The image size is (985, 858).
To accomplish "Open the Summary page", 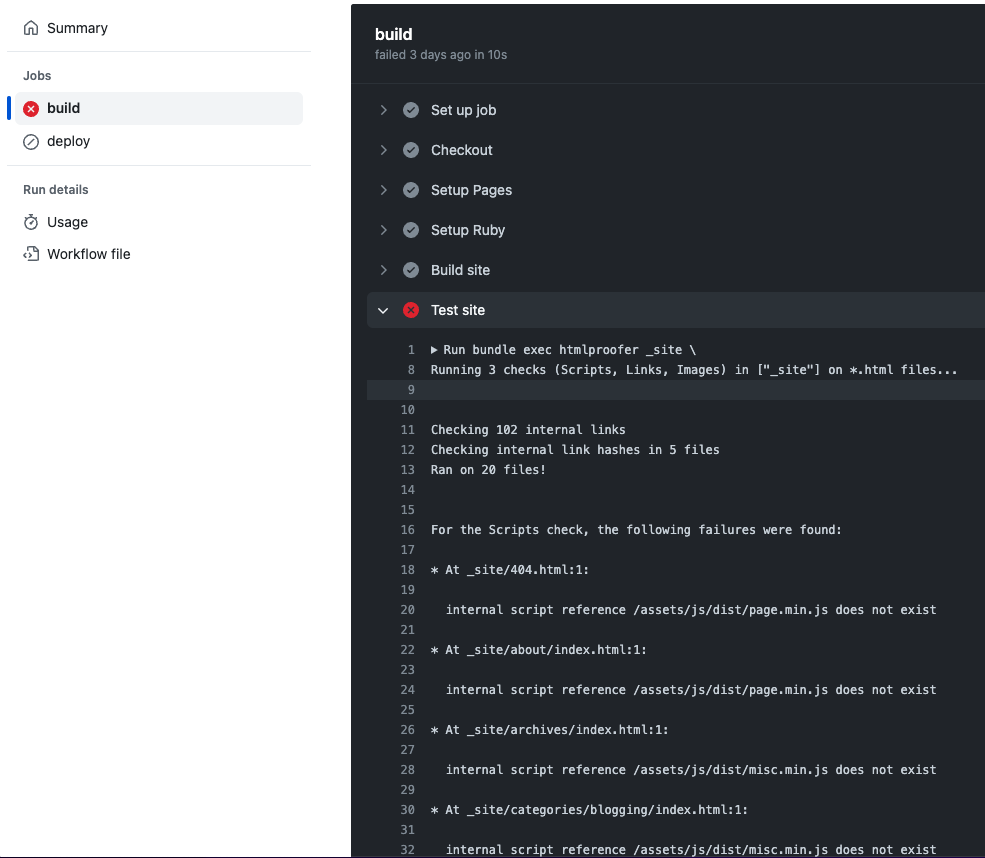I will click(x=77, y=28).
